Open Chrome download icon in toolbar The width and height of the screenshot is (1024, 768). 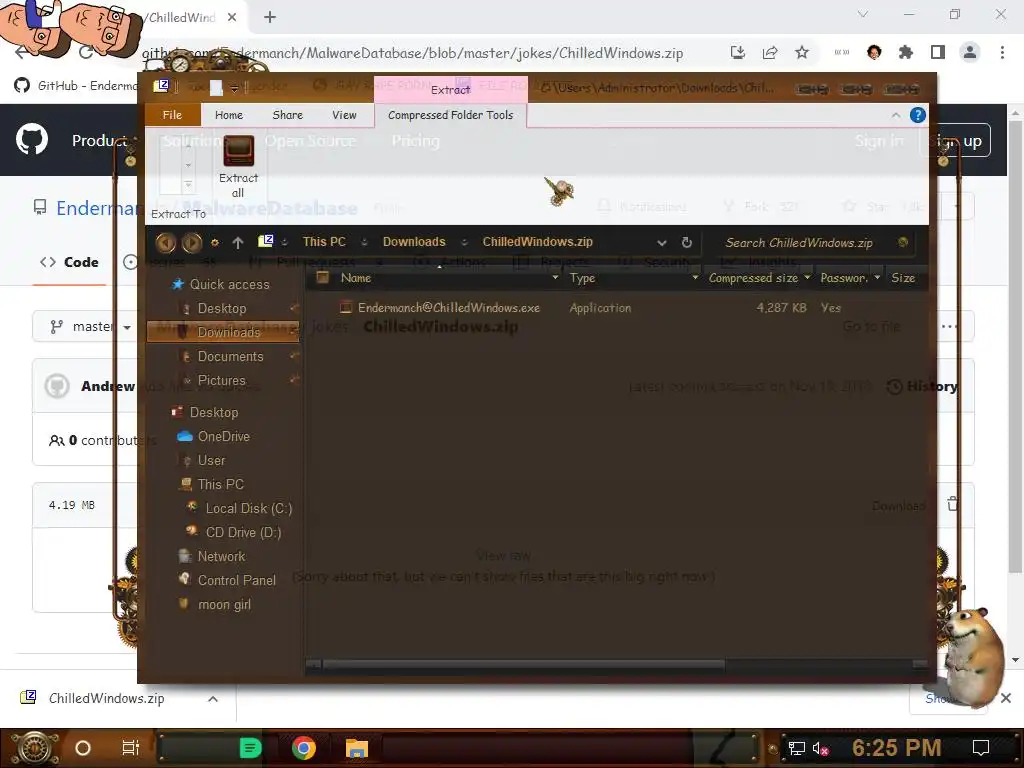737,53
